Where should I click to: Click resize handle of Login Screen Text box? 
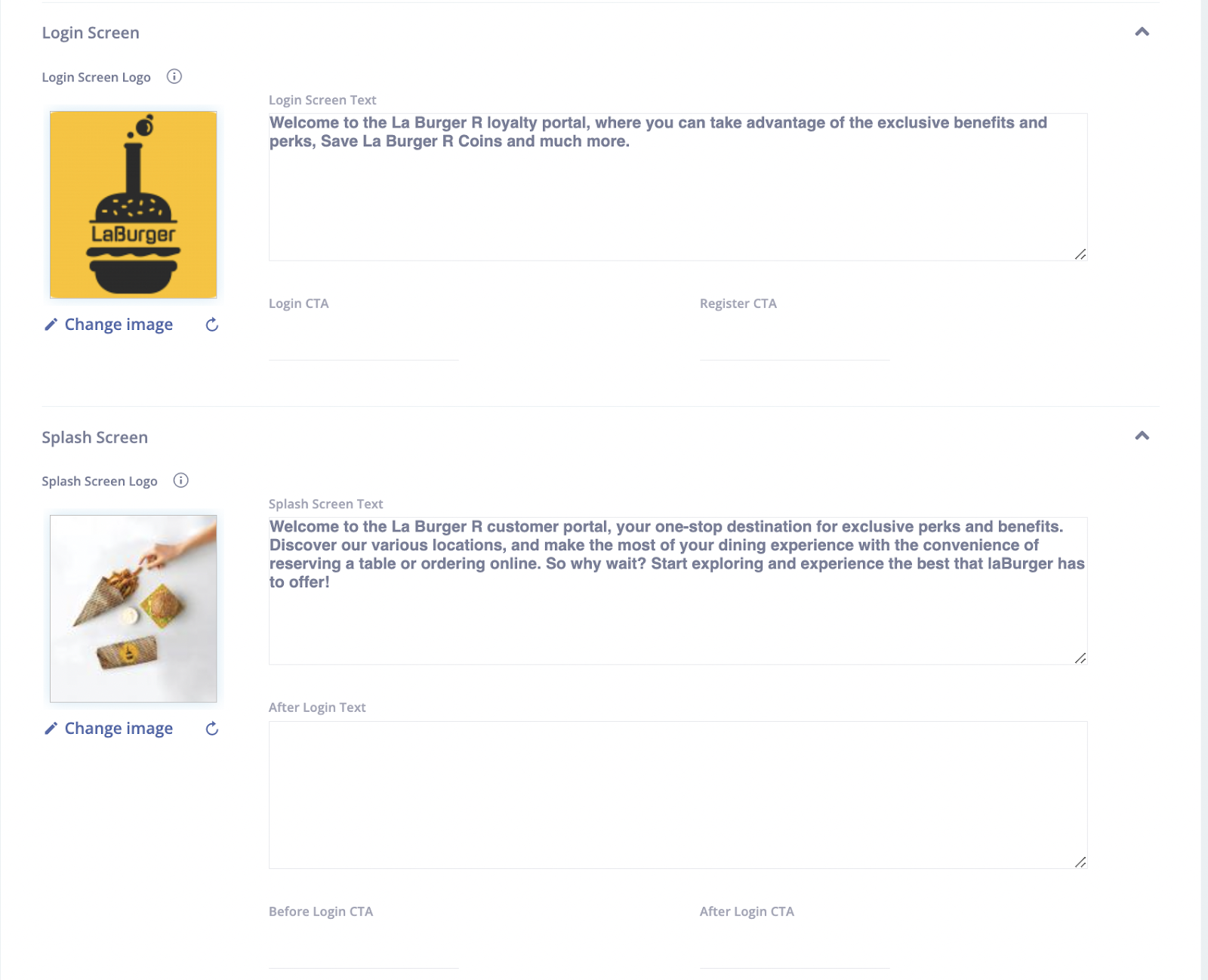coord(1080,254)
